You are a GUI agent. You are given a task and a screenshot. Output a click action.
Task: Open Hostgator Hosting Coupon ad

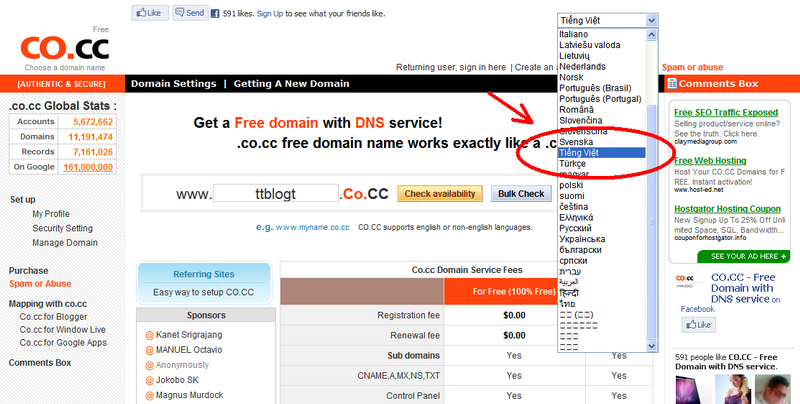727,209
